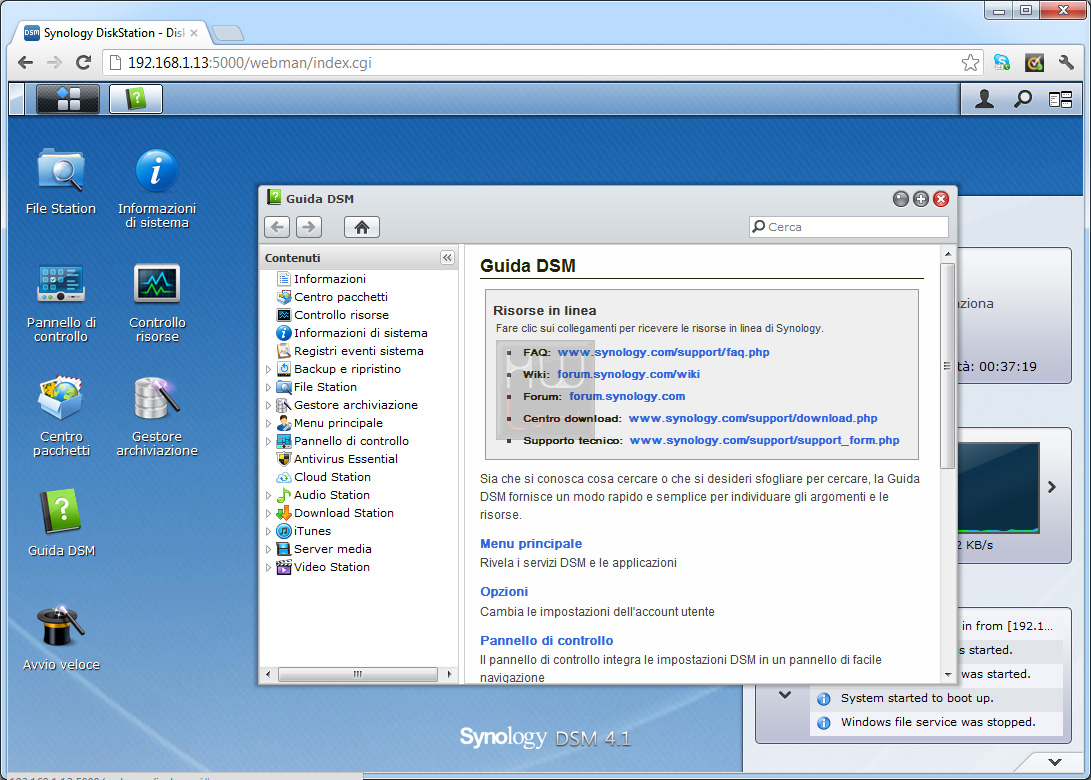Expand iTunes tree node
The image size is (1091, 780).
[269, 532]
